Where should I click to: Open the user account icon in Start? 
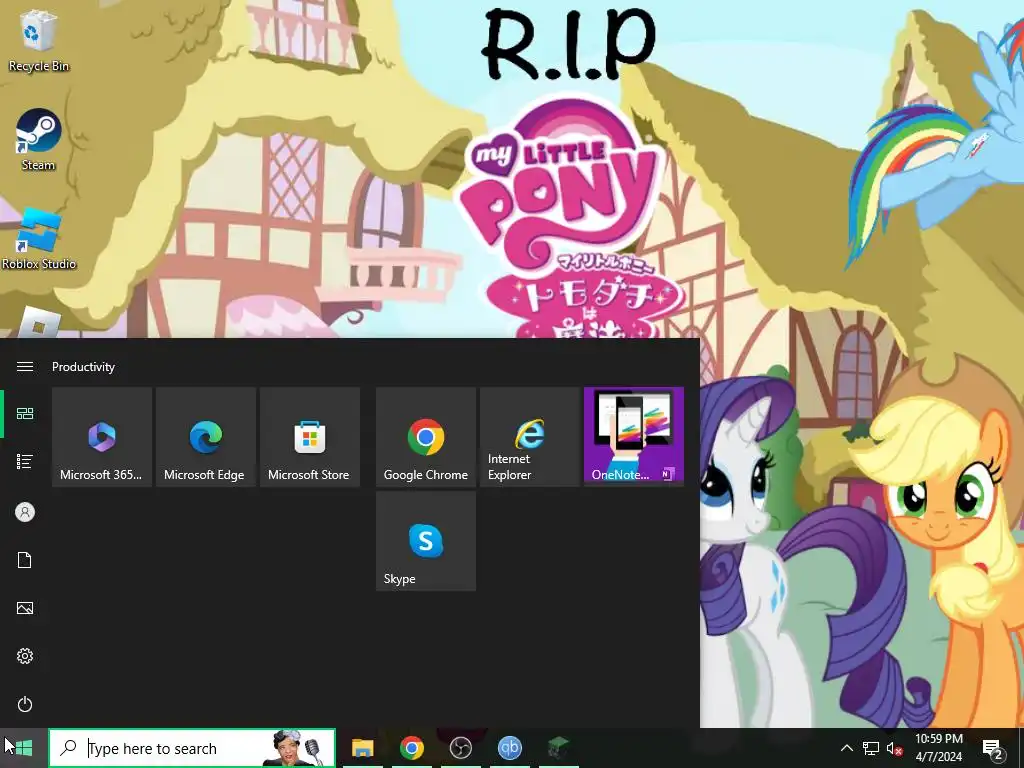25,512
